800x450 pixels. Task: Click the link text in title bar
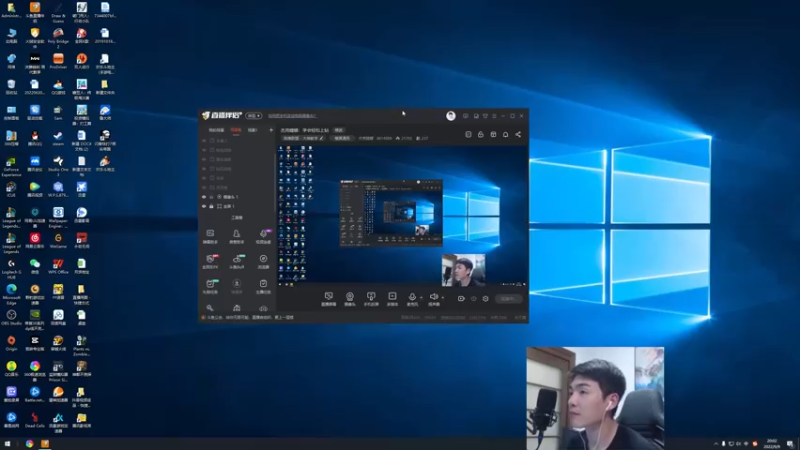292,116
